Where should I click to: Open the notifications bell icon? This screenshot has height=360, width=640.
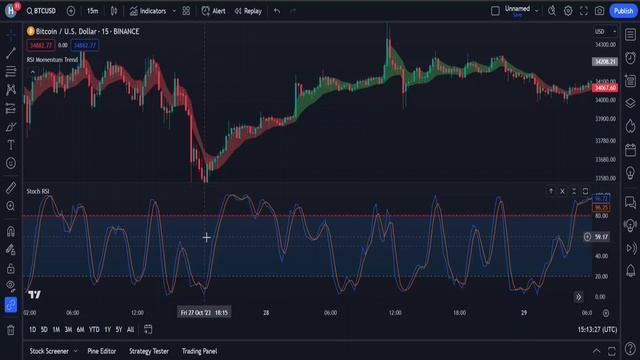click(x=630, y=270)
